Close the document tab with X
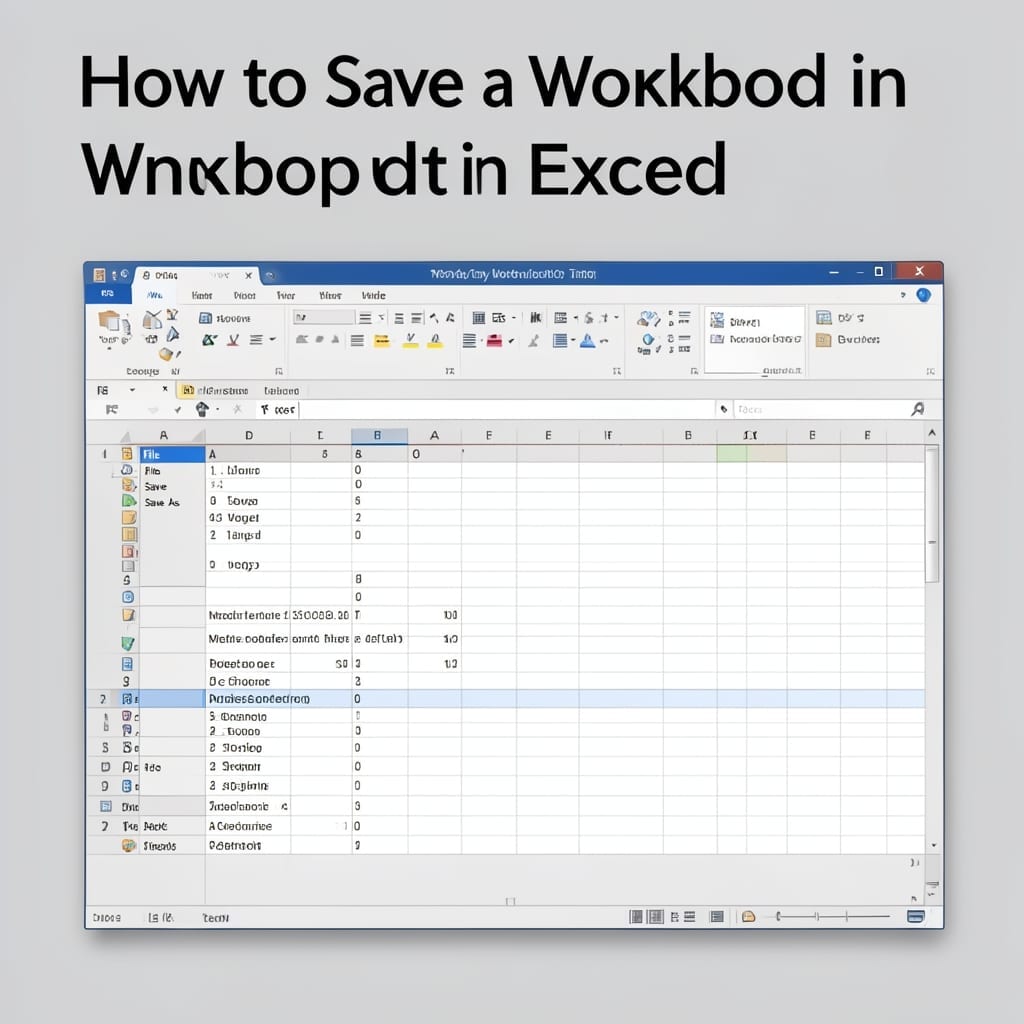This screenshot has width=1024, height=1024. pyautogui.click(x=248, y=276)
